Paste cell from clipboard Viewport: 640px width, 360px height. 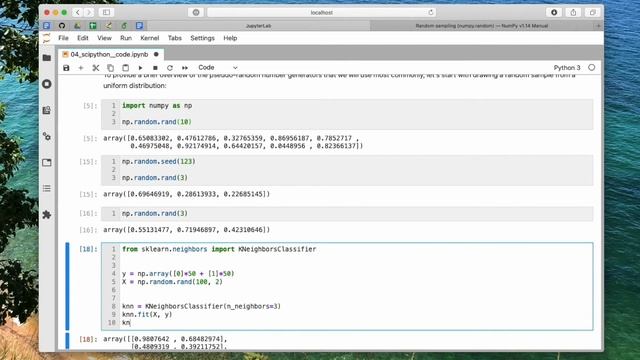tap(125, 68)
